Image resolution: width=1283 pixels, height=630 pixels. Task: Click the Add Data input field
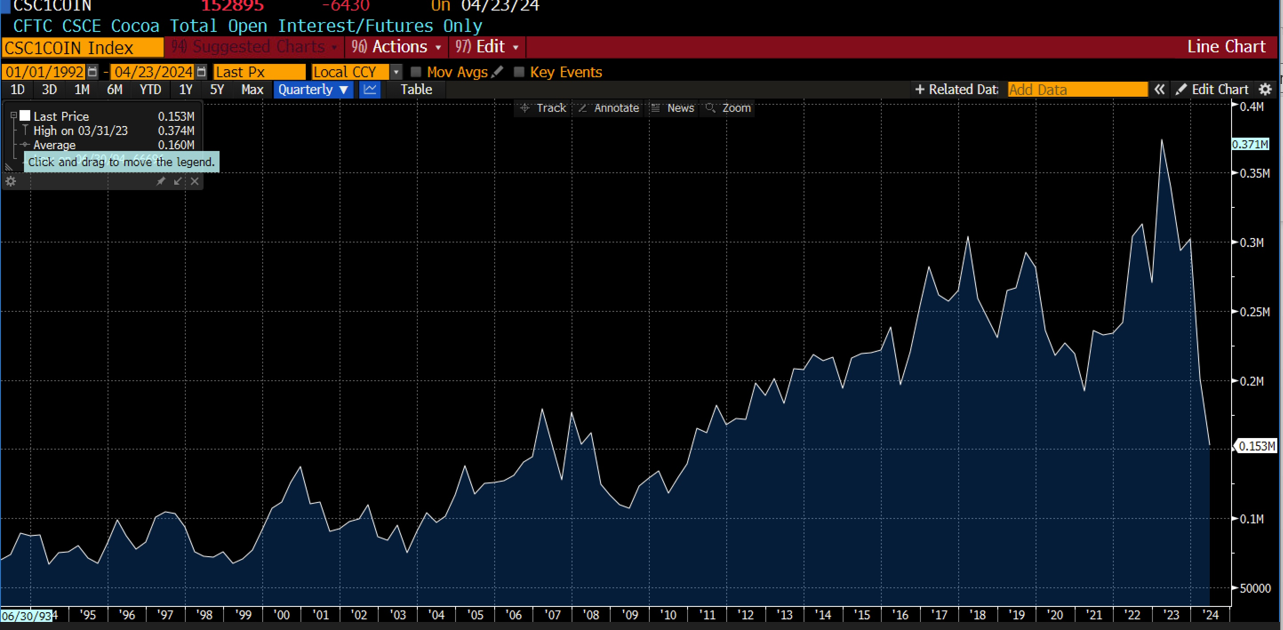(x=1077, y=90)
